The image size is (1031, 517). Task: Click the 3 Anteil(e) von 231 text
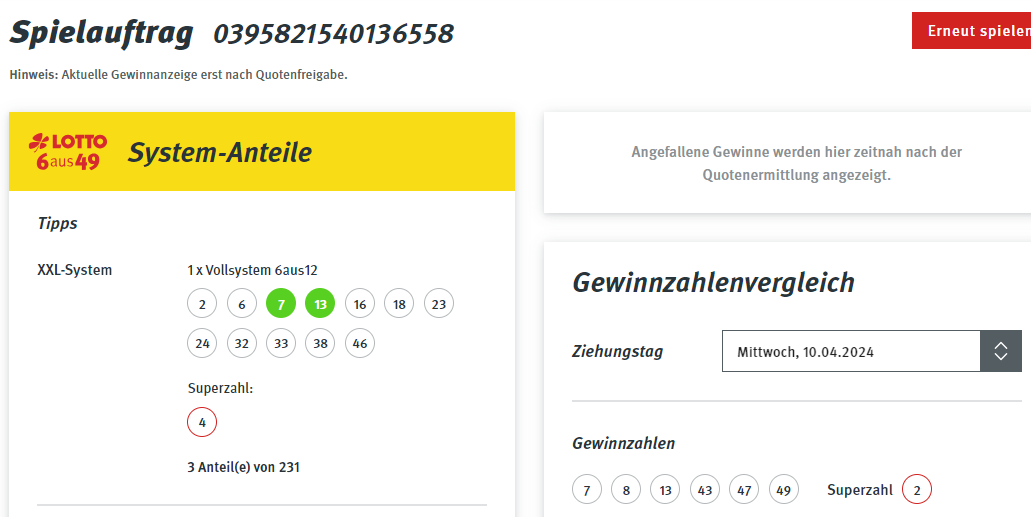243,467
